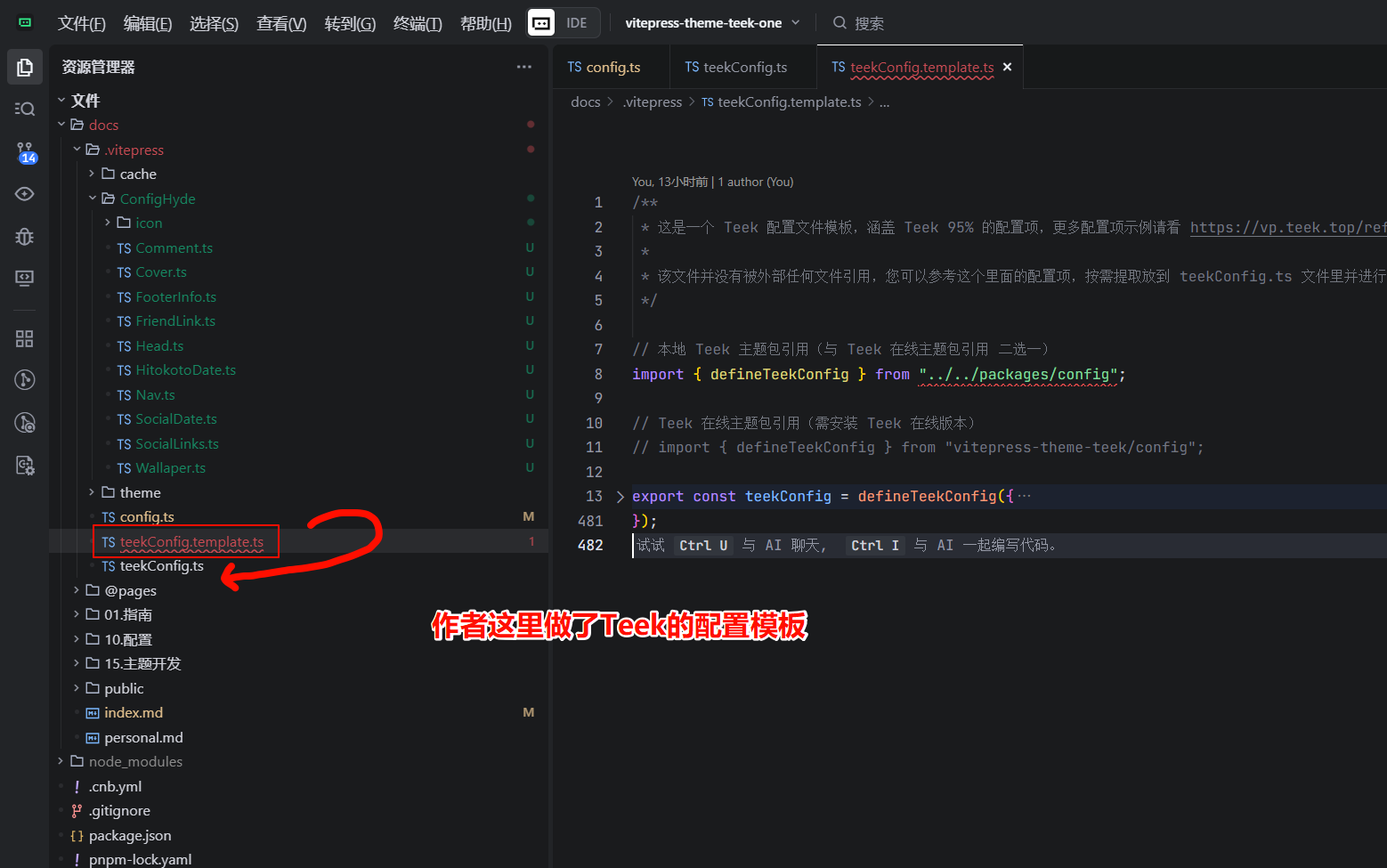Click the IDE mode button

(x=564, y=23)
